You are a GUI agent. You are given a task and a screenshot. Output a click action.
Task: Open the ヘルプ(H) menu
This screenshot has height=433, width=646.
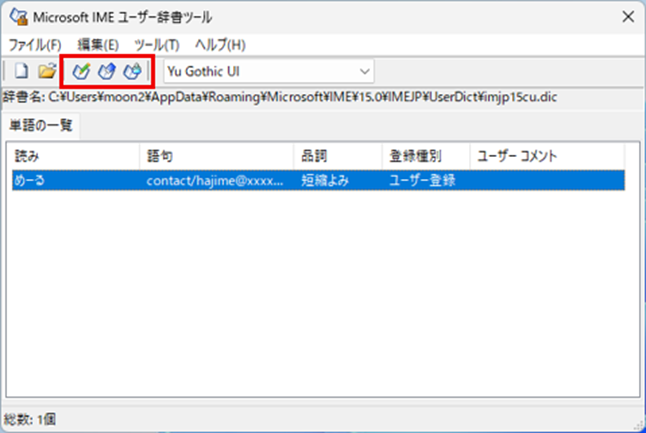pyautogui.click(x=220, y=44)
